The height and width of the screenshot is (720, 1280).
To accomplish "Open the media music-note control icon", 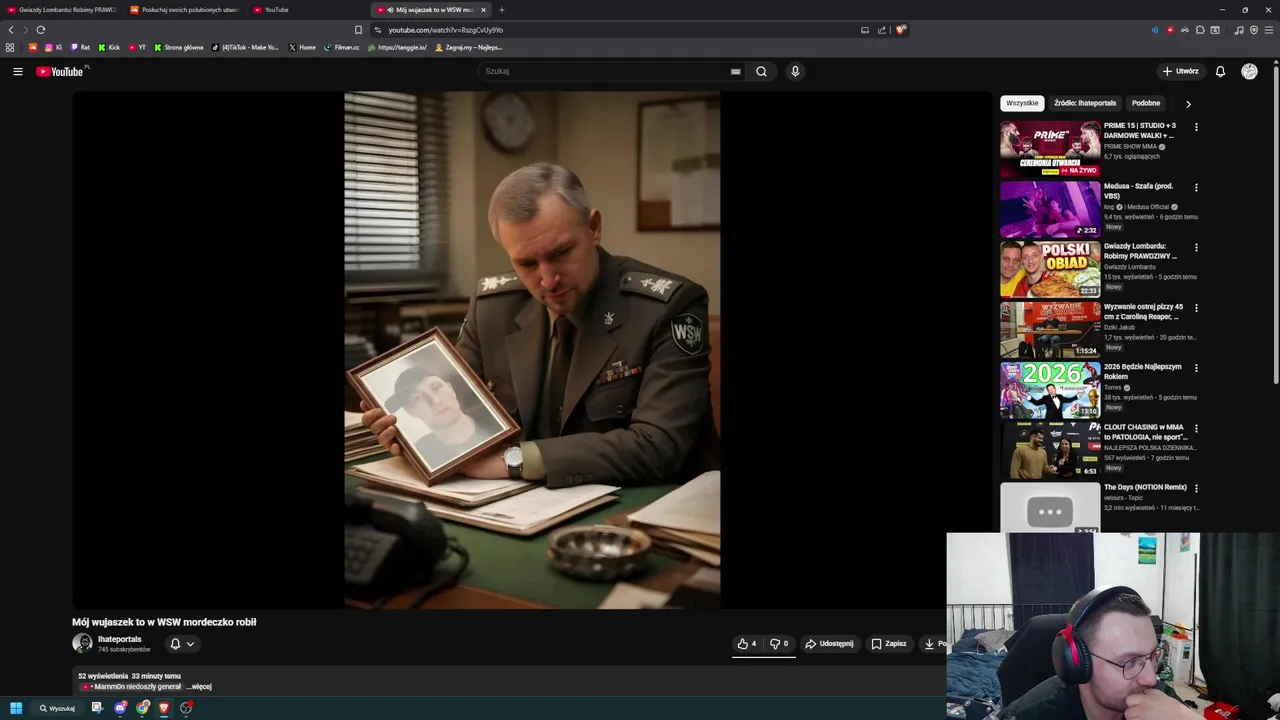I will click(1239, 30).
